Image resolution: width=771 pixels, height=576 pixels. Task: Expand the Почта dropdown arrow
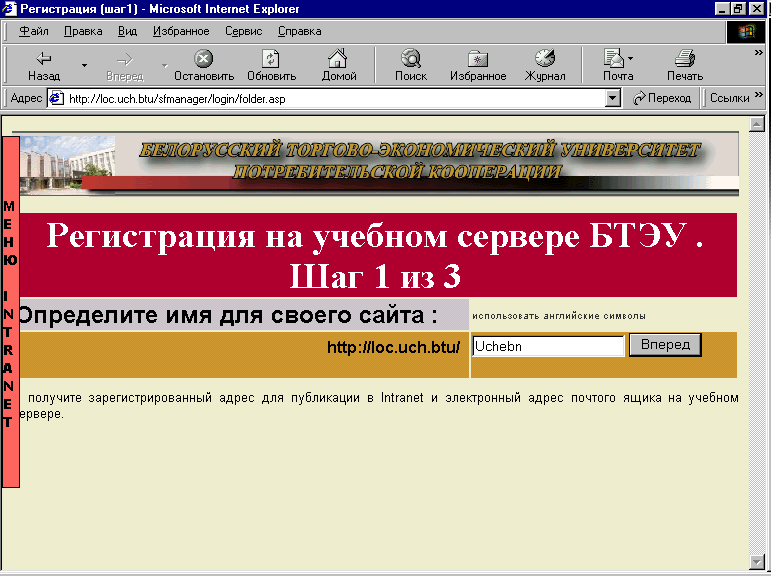631,59
